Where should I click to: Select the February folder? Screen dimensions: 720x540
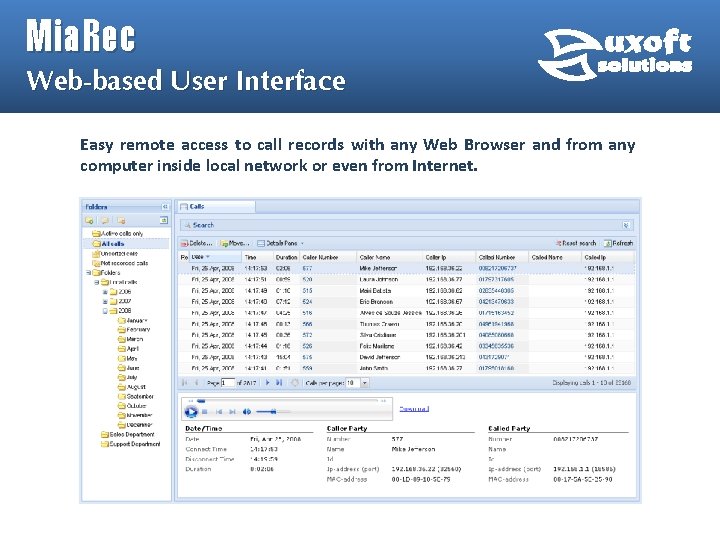[134, 330]
